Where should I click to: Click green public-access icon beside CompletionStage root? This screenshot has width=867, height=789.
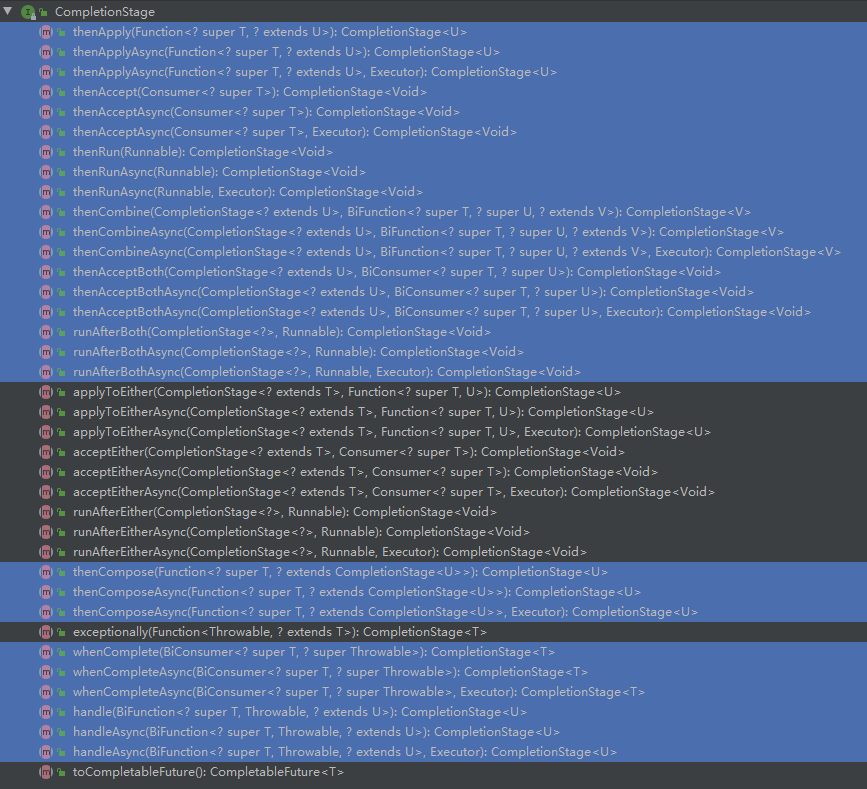(x=43, y=12)
